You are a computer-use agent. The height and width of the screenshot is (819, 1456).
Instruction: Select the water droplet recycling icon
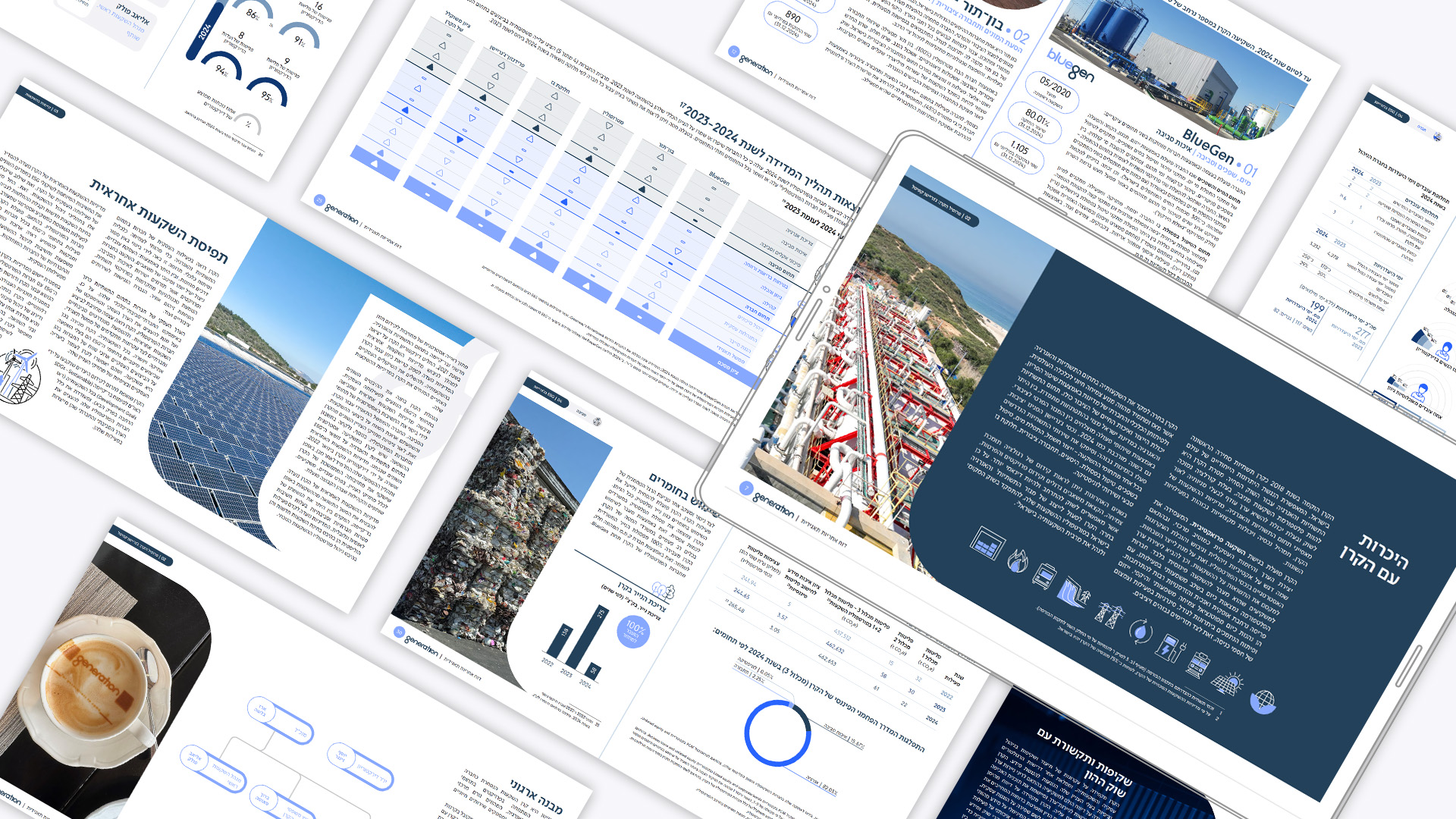click(1140, 631)
